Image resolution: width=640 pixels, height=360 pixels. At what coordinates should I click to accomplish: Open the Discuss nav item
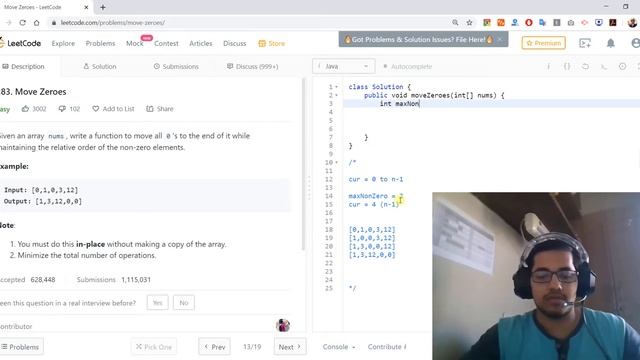235,43
